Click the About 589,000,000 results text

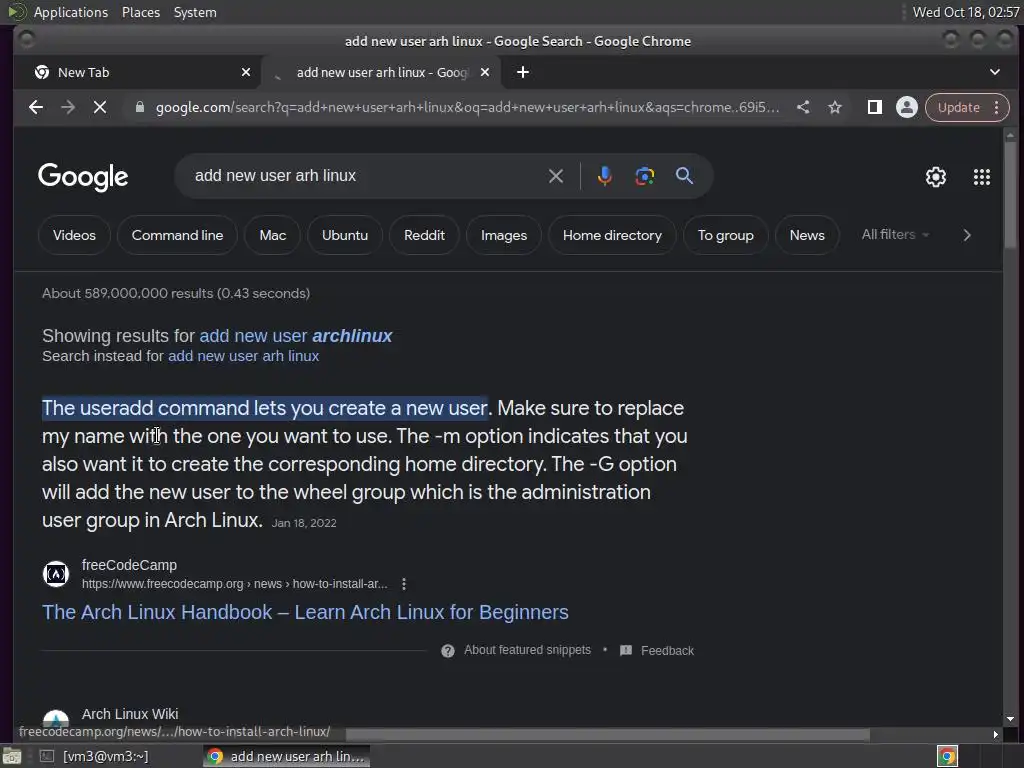tap(176, 293)
